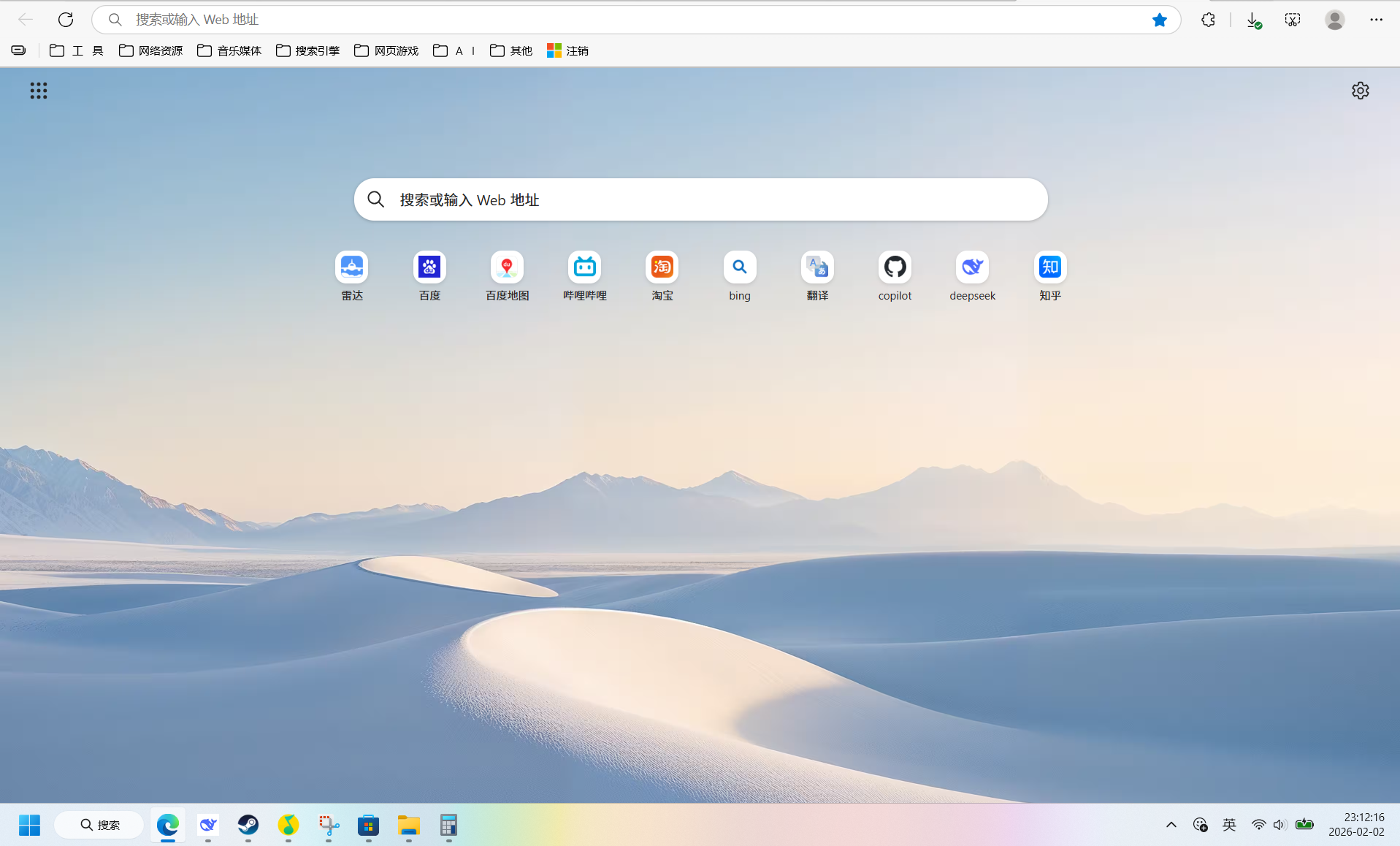Open the bing quick link
1400x846 pixels.
point(740,276)
